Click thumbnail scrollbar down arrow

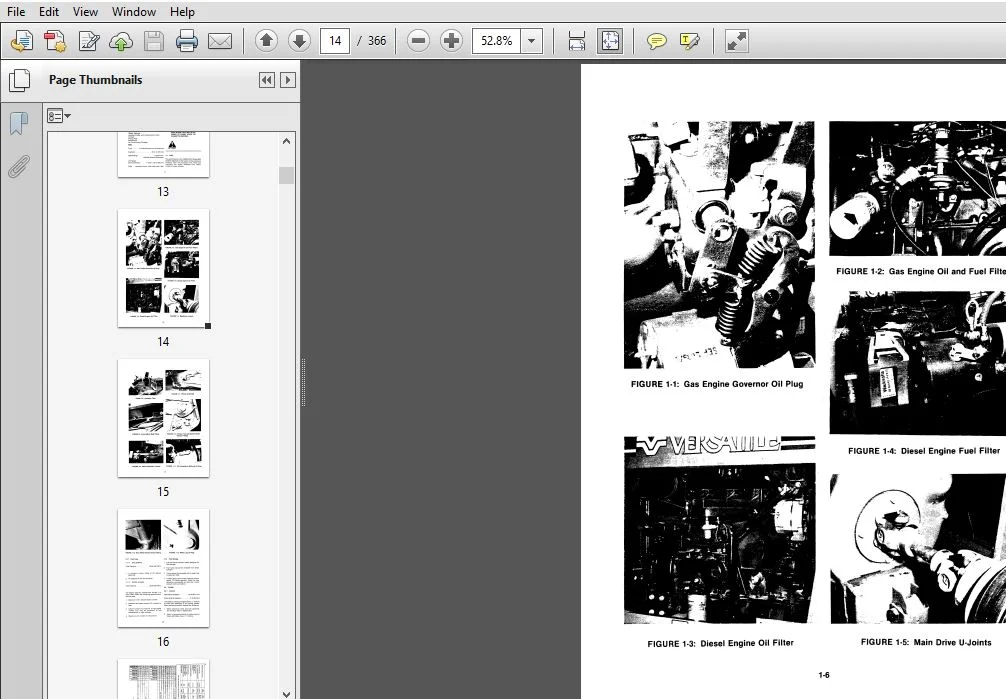point(287,694)
